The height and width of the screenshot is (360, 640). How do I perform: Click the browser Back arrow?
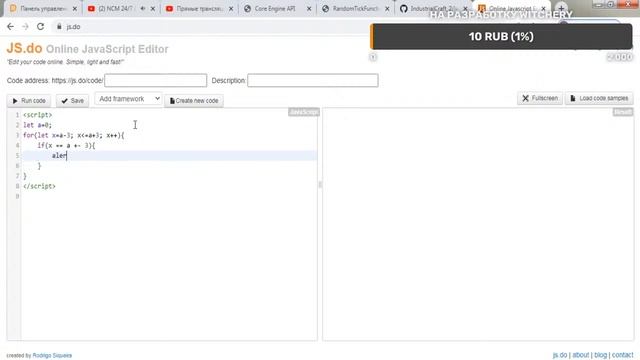(11, 27)
